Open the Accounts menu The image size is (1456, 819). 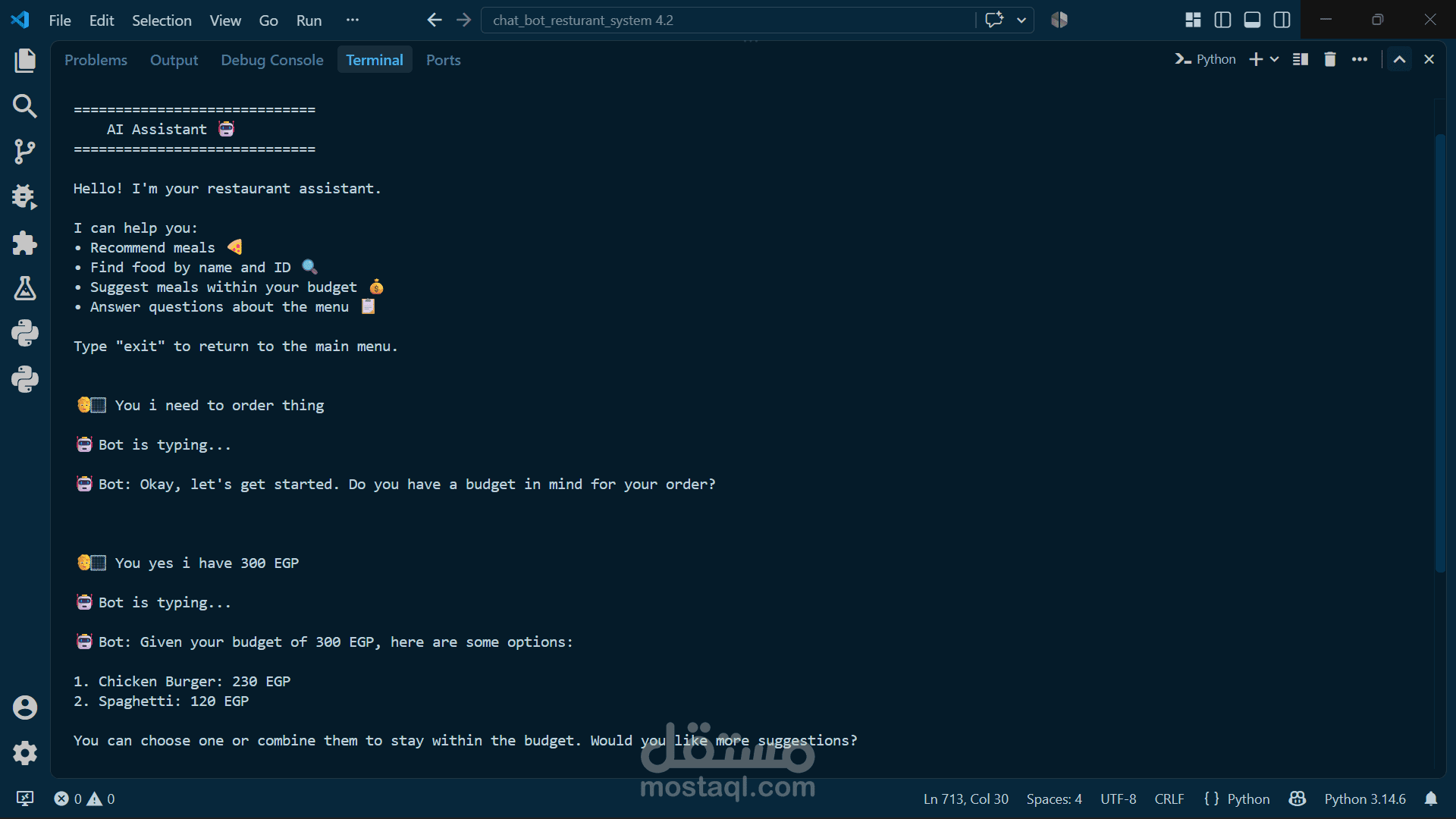[25, 708]
